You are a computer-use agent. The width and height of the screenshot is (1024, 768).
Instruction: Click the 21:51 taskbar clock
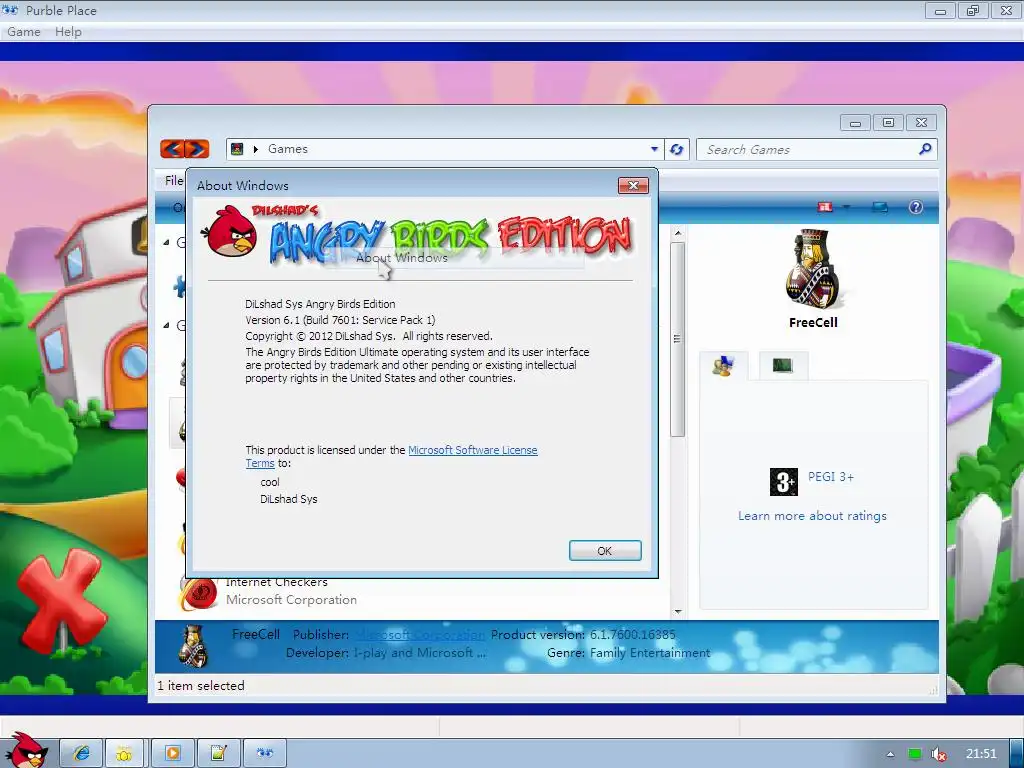pyautogui.click(x=981, y=754)
